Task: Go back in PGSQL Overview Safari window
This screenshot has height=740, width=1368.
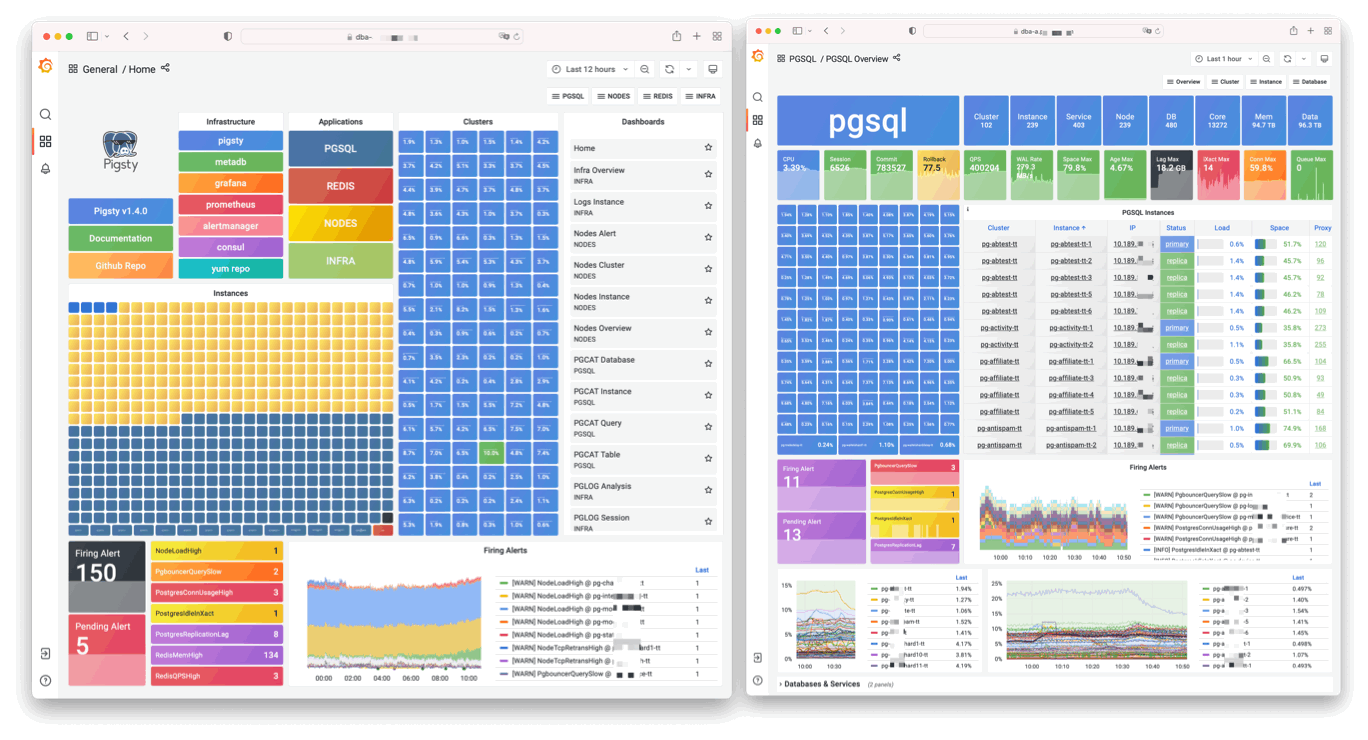Action: (826, 31)
